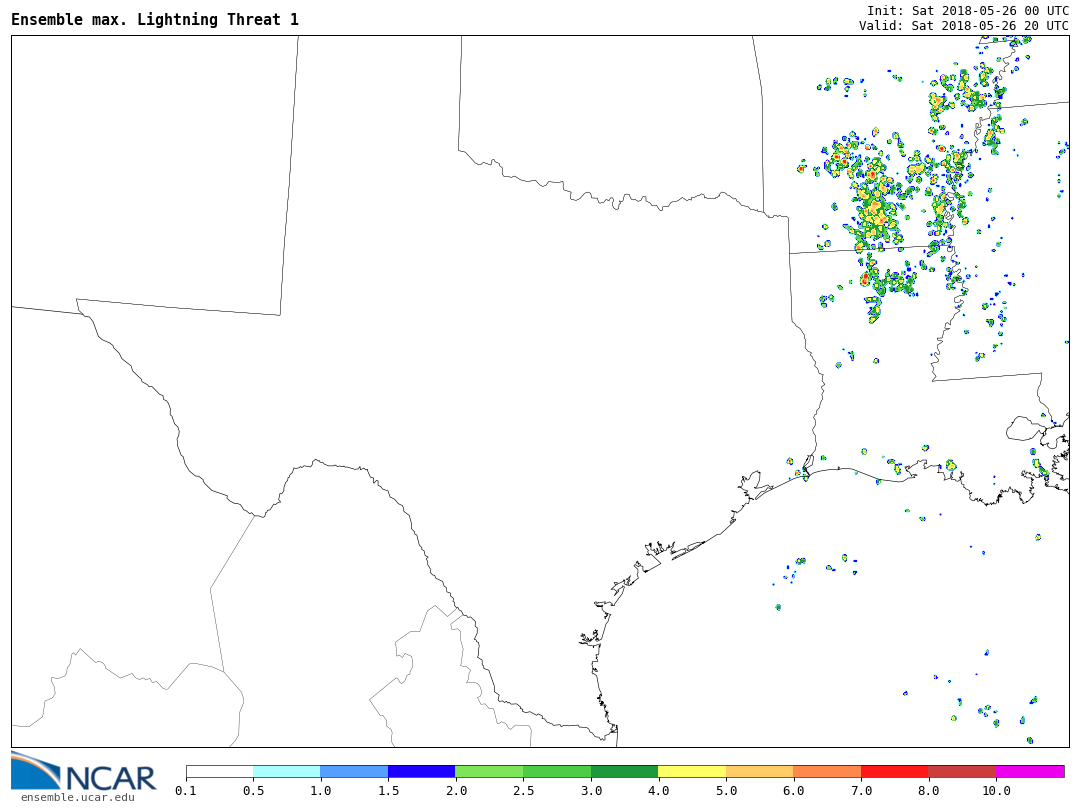Click the 2.0 tick label on the legend
The height and width of the screenshot is (810, 1080).
pos(456,791)
